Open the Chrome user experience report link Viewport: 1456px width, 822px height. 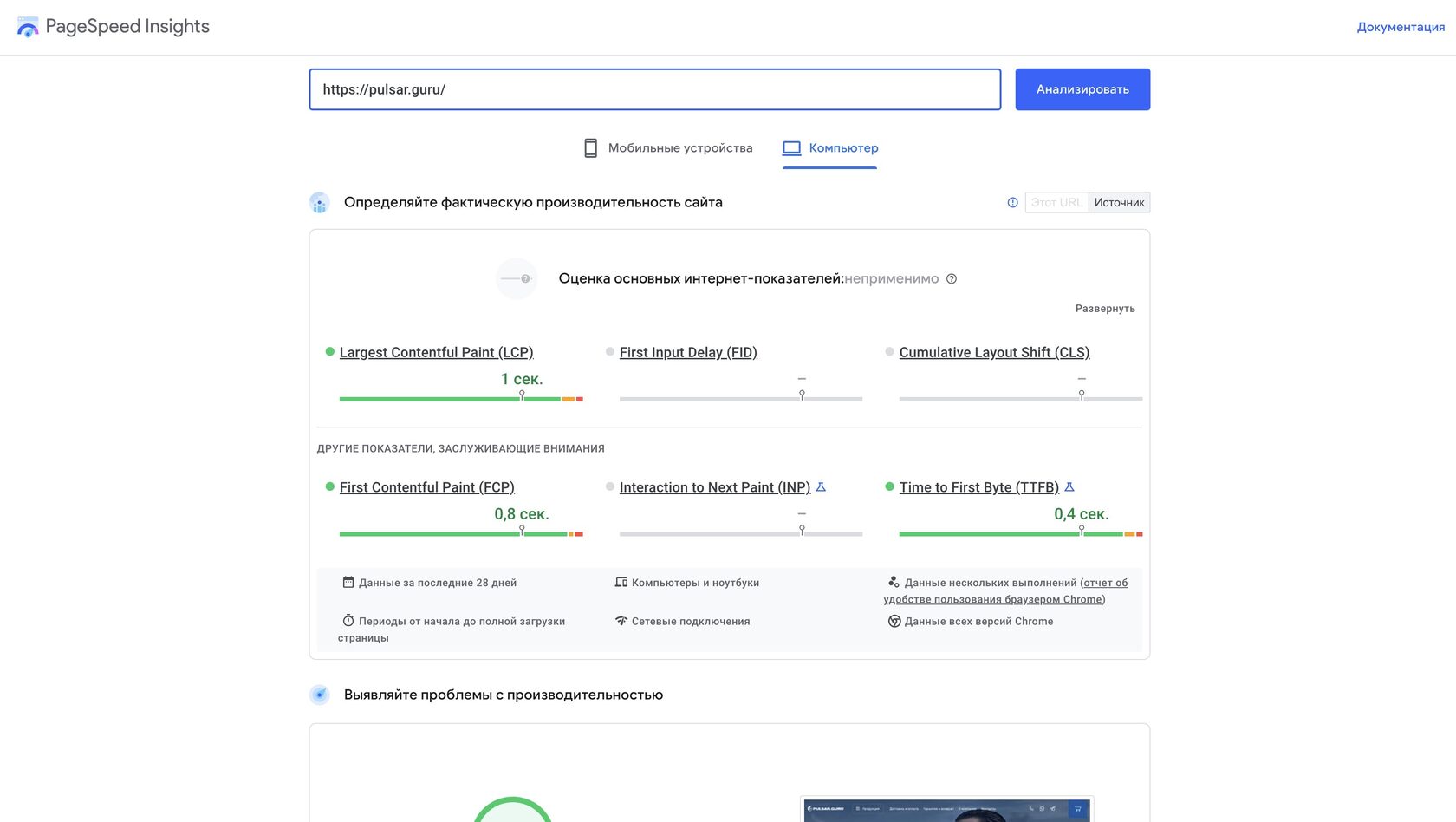[x=1005, y=591]
